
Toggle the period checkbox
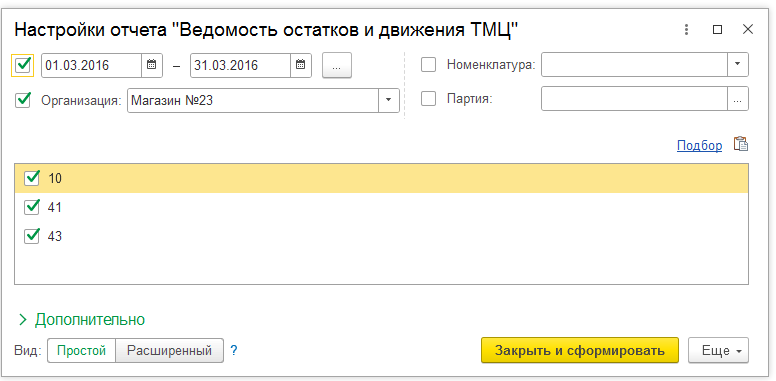[23, 65]
